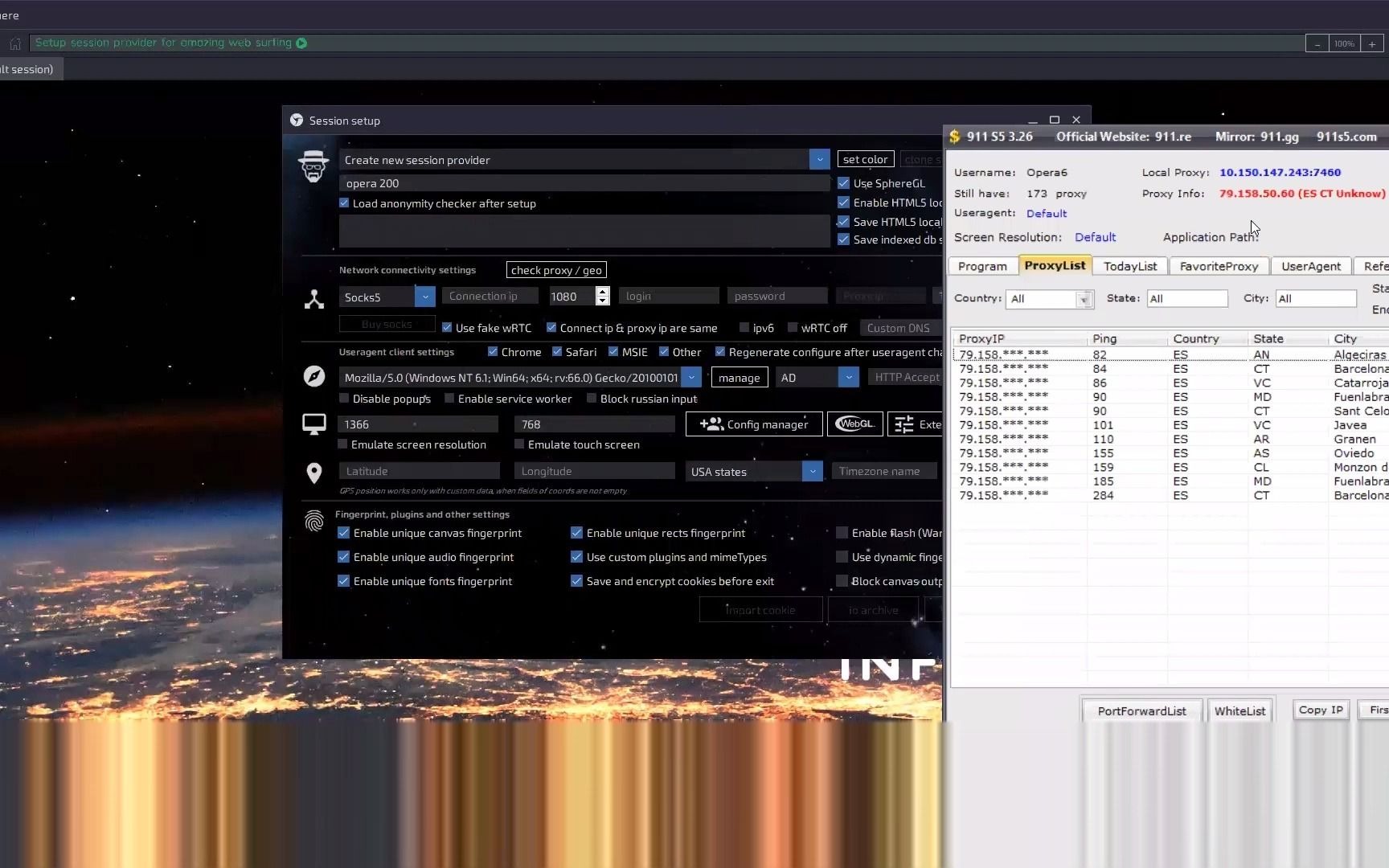Switch to the Program tab

(982, 266)
